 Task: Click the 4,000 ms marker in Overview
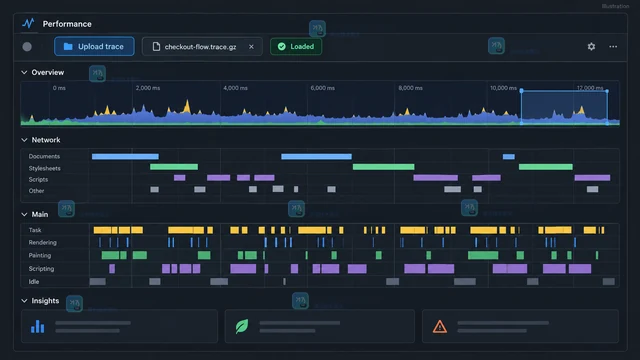tap(235, 88)
